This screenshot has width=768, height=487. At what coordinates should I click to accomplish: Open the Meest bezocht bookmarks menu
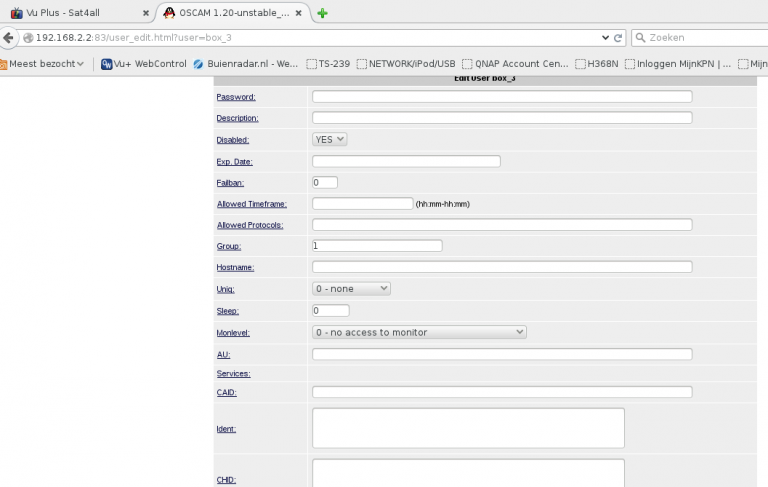tap(43, 64)
